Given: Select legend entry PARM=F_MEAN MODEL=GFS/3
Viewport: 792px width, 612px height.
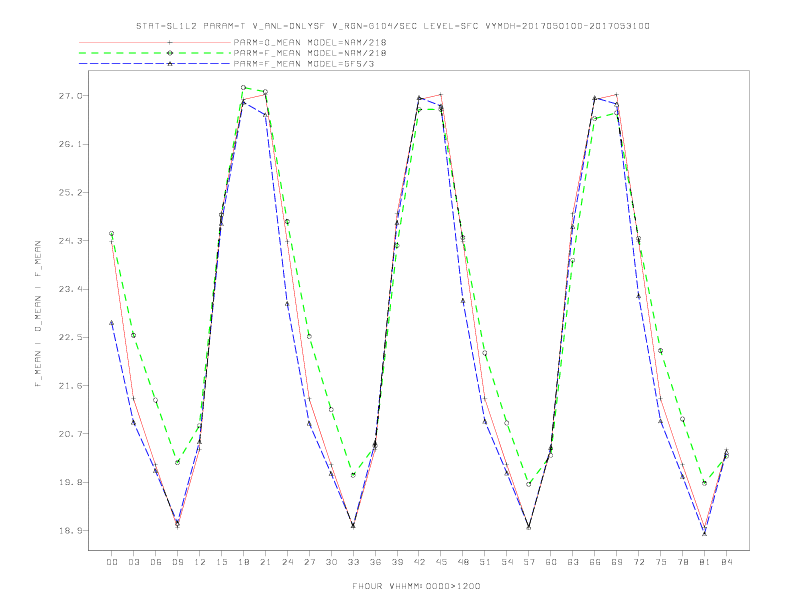Looking at the screenshot, I should (x=304, y=64).
